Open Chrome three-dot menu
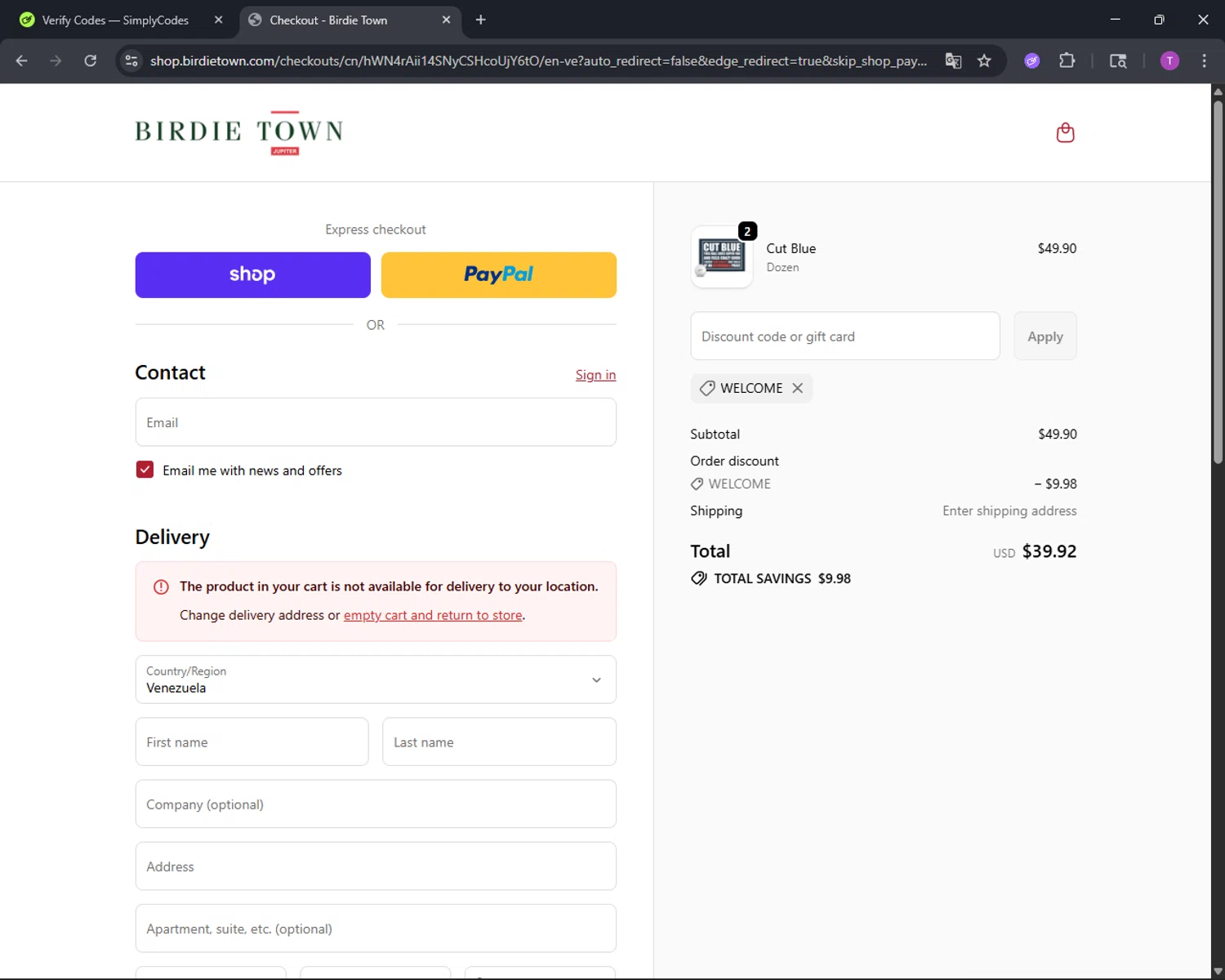 pos(1204,60)
